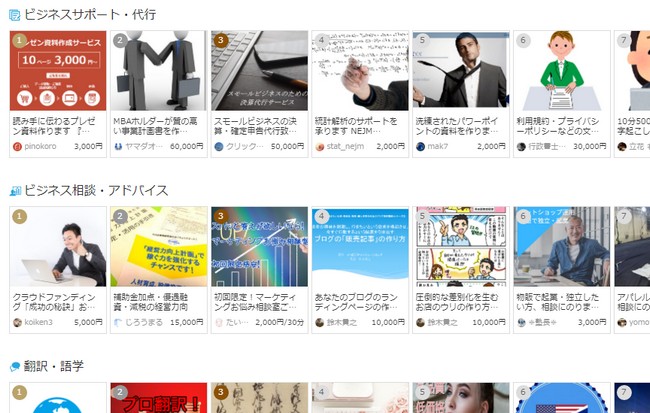Click stat_nejm's seller avatar icon
Viewport: 650px width, 413px height.
pos(320,146)
